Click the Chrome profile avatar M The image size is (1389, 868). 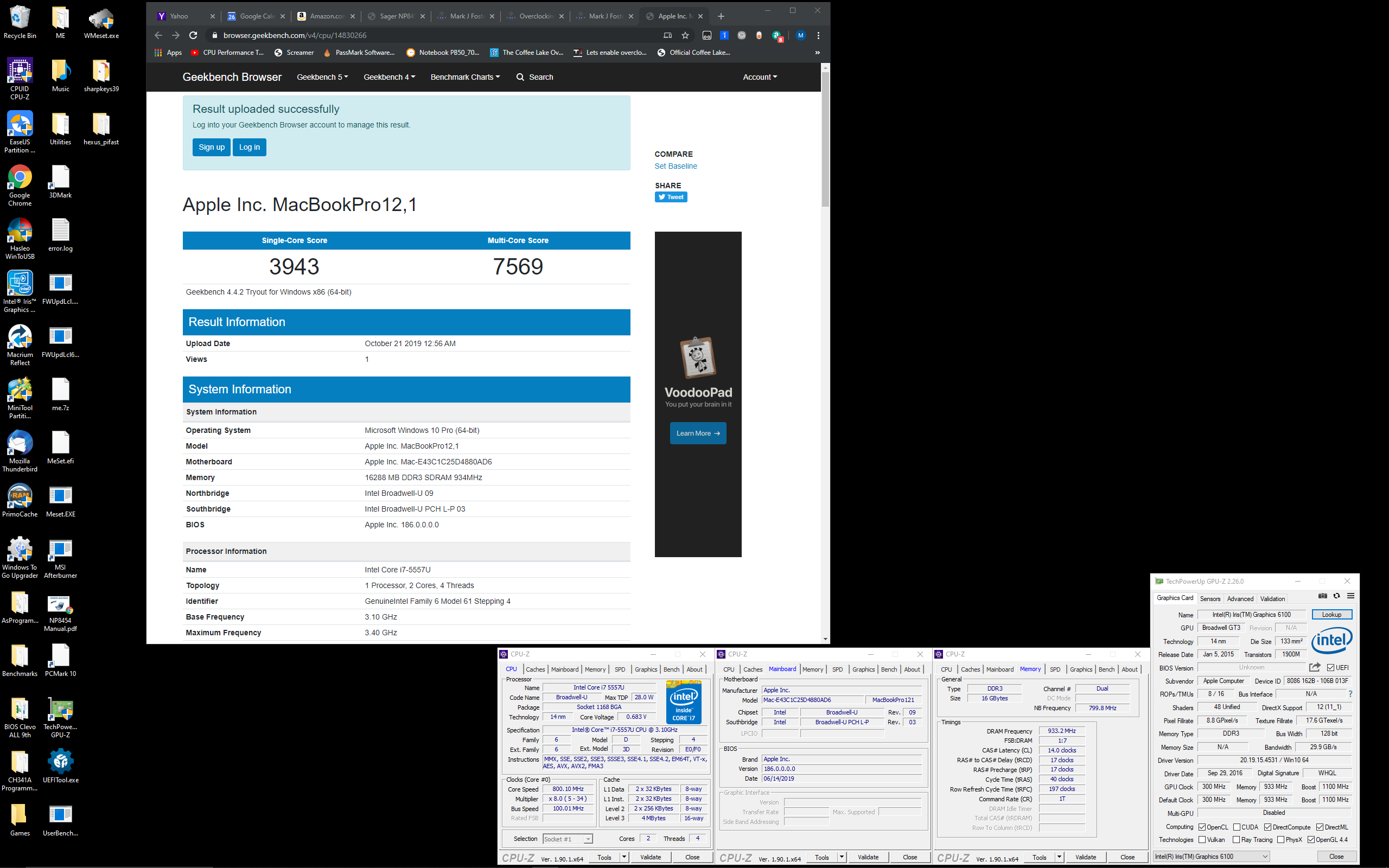point(800,35)
